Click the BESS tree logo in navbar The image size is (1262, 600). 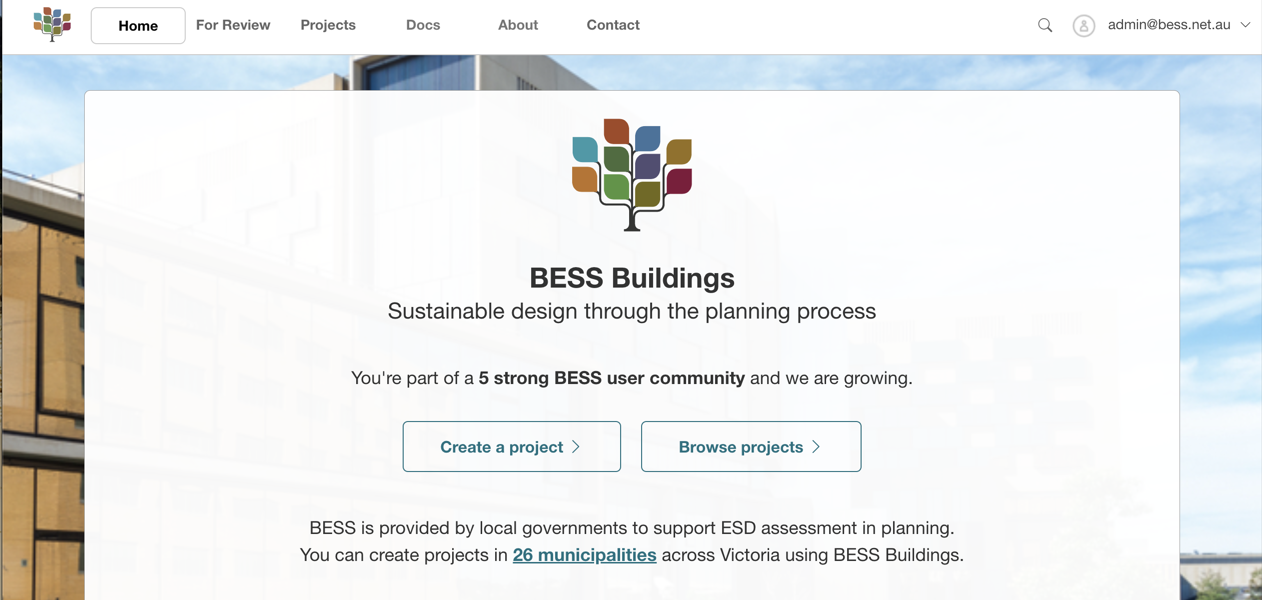pyautogui.click(x=52, y=24)
